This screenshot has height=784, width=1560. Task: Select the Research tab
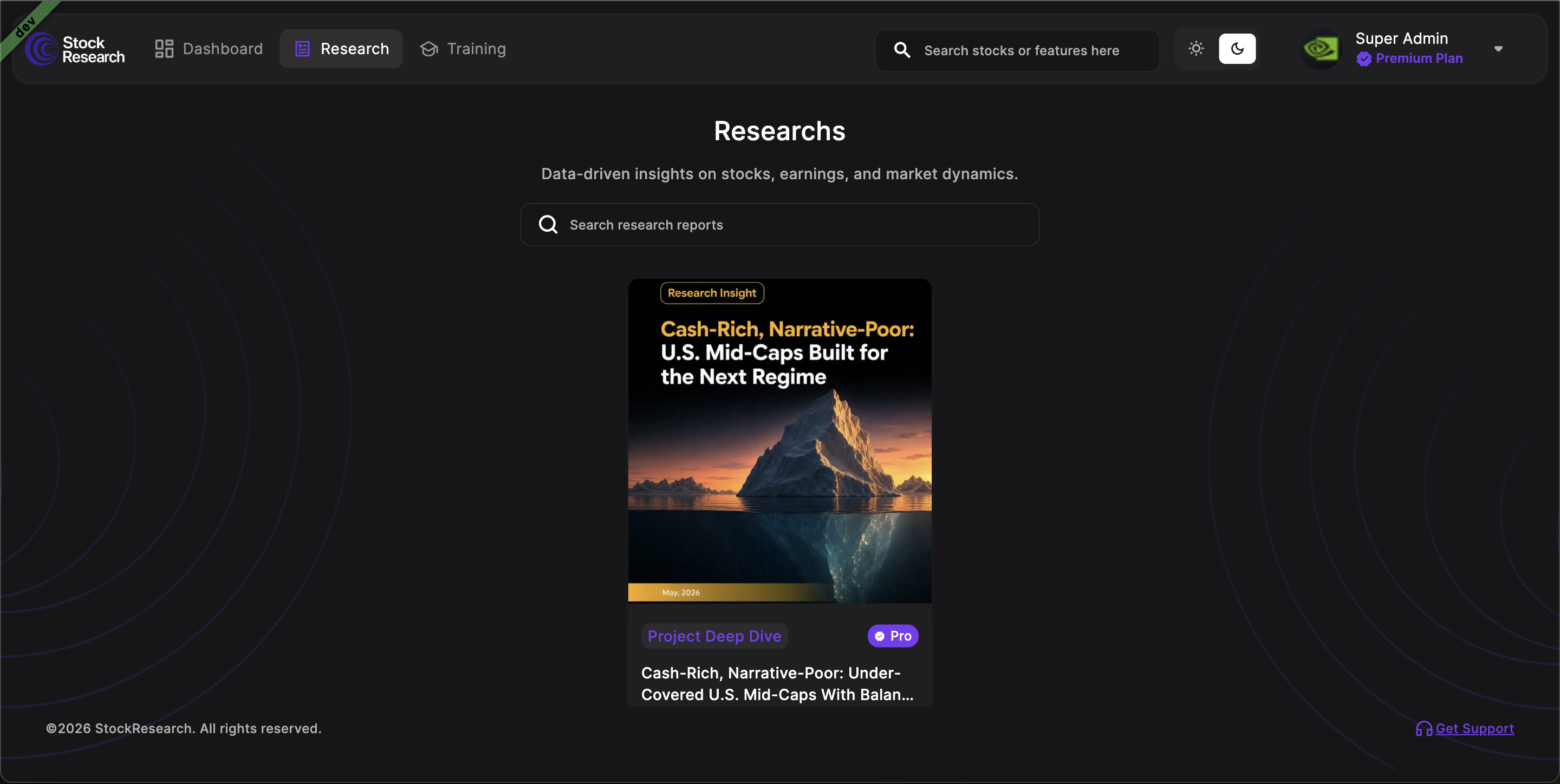[342, 48]
